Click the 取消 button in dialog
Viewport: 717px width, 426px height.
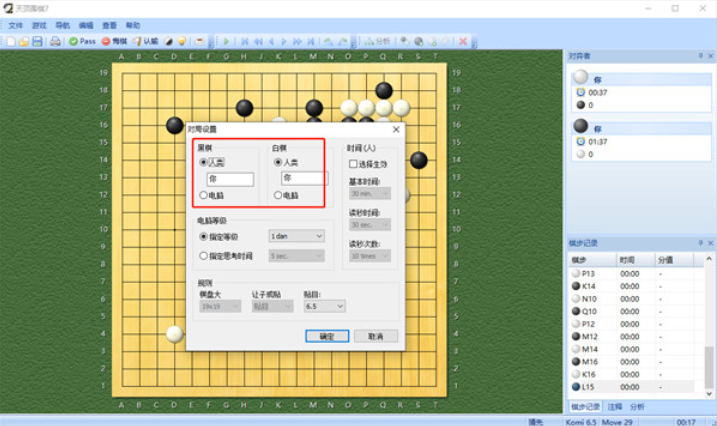point(375,336)
